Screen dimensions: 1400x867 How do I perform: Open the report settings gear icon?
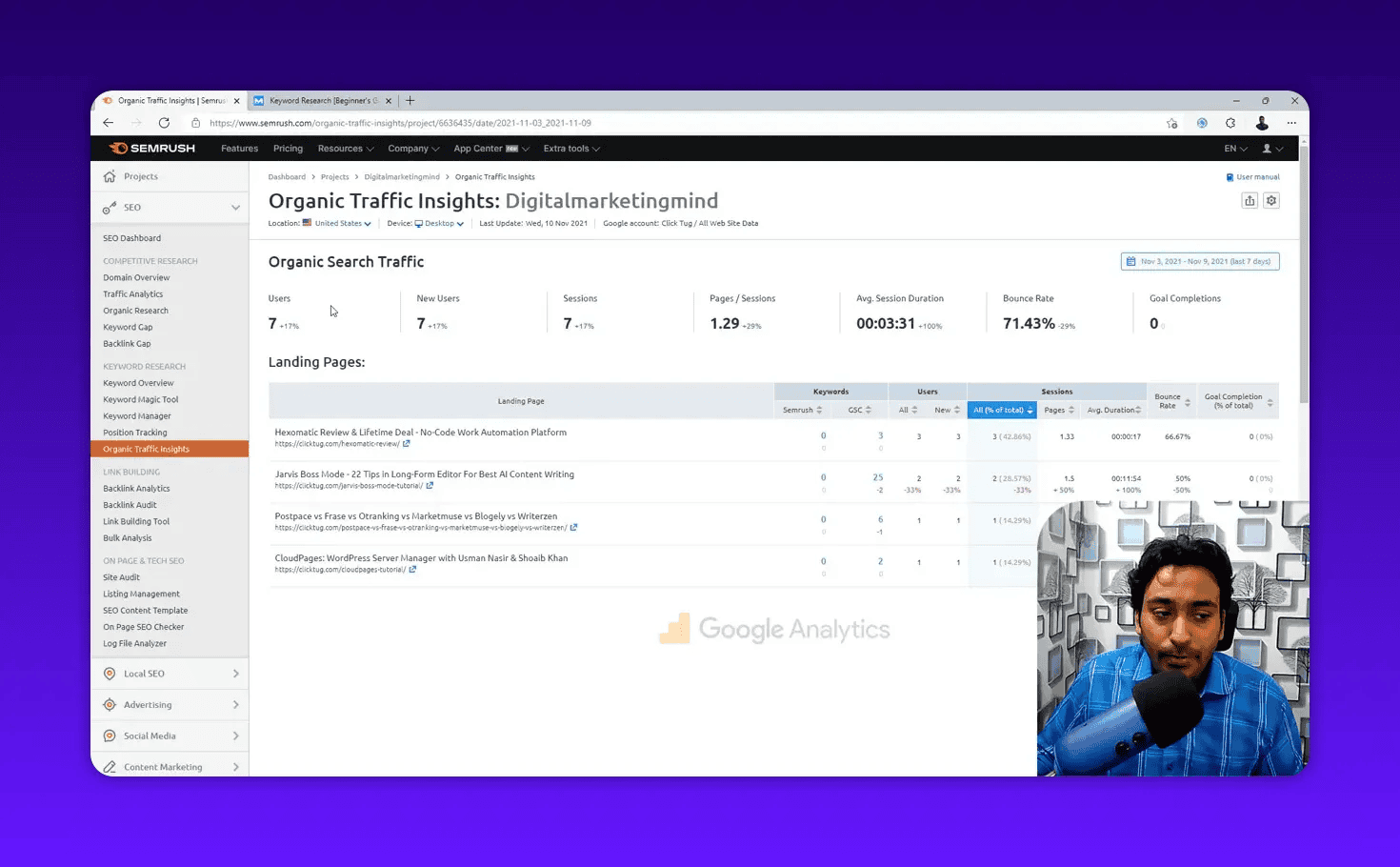1270,200
